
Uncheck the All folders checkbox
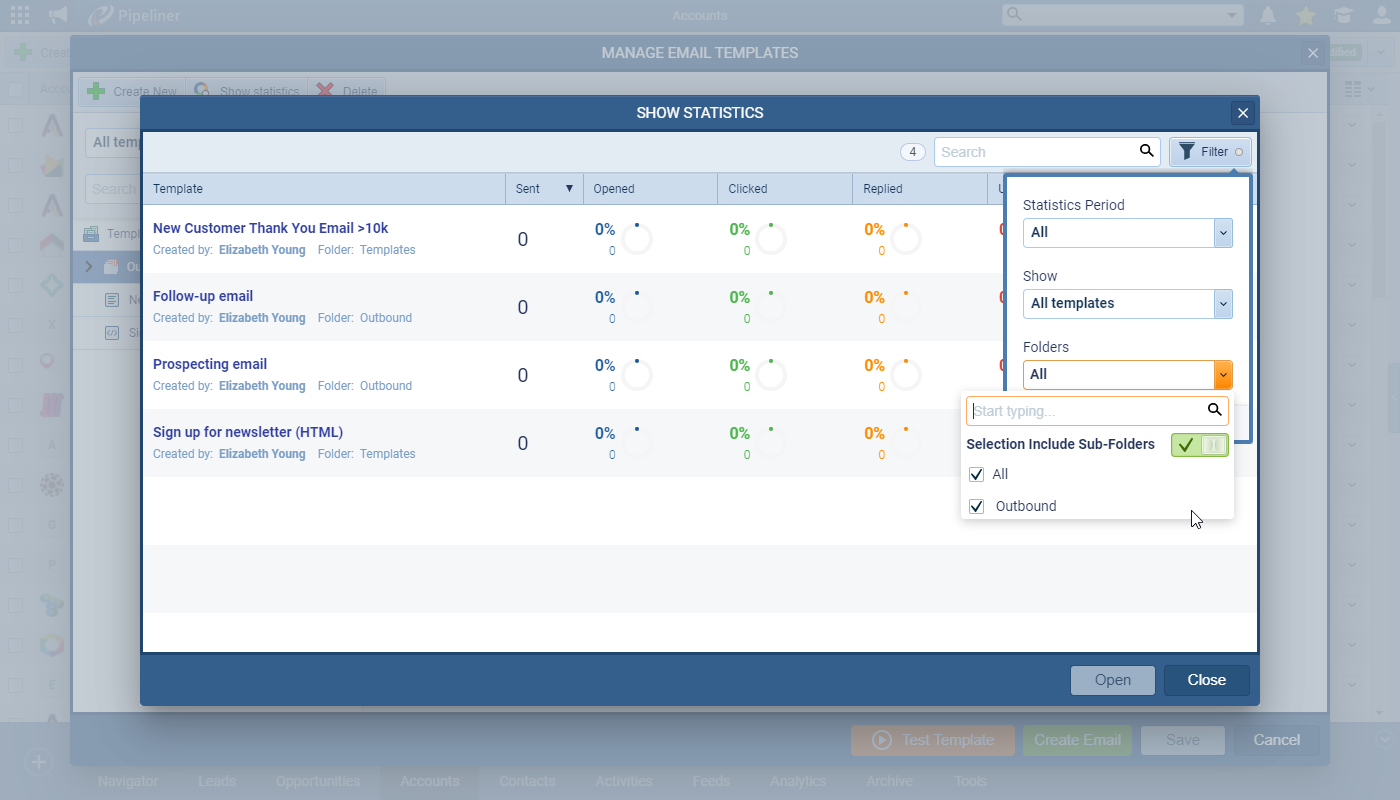coord(977,475)
